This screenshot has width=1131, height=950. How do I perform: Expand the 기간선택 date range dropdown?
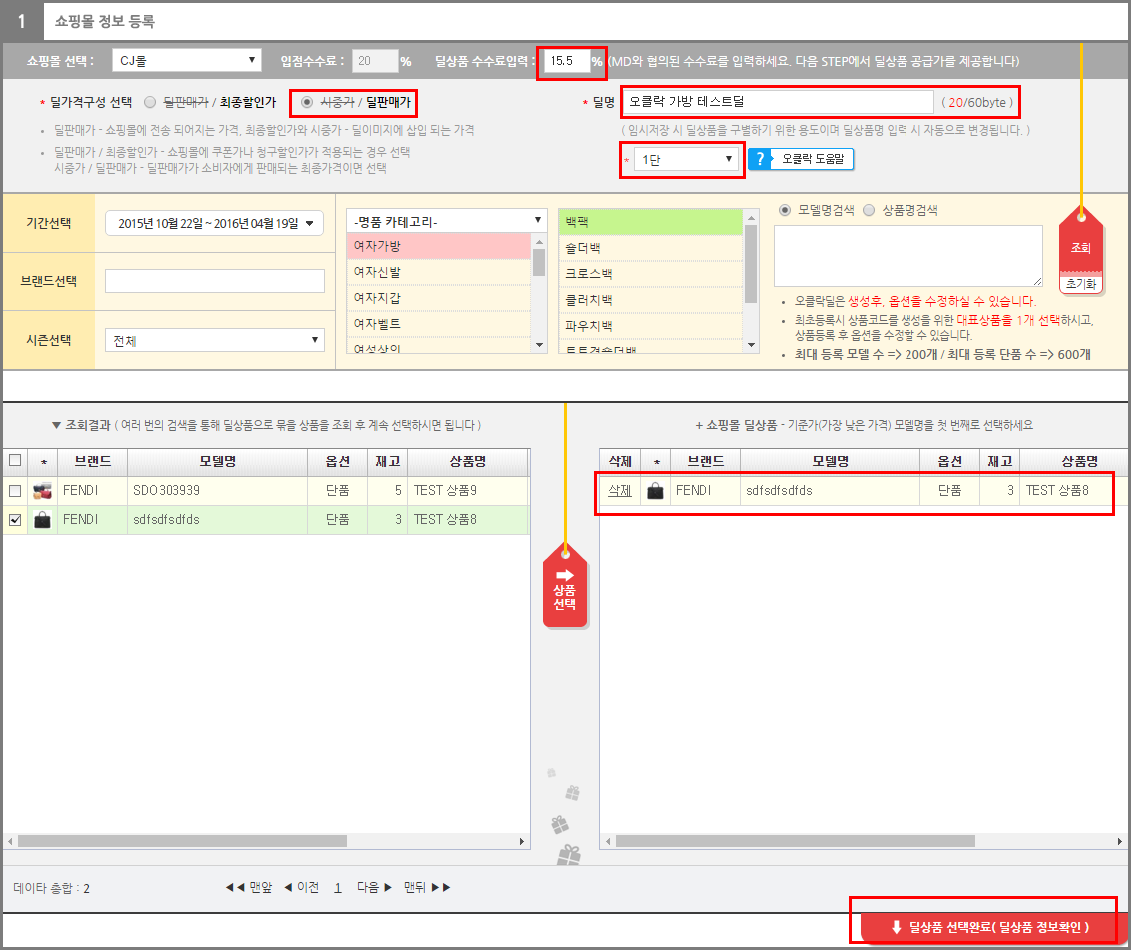pyautogui.click(x=214, y=224)
